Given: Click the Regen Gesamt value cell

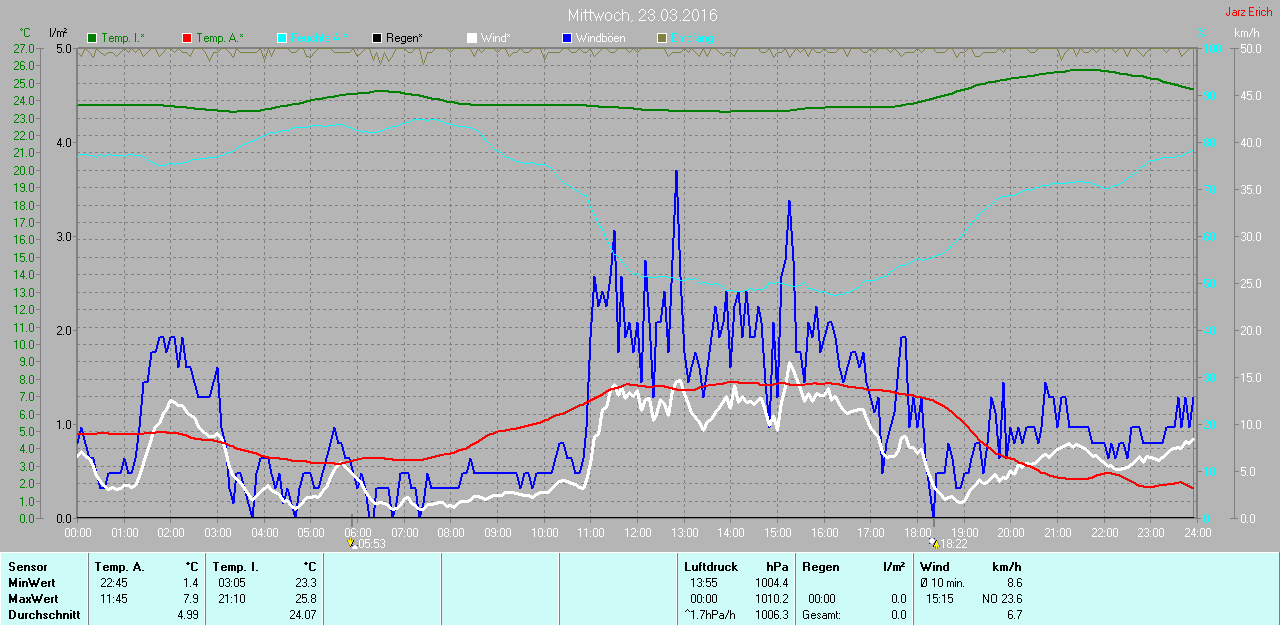Looking at the screenshot, I should pyautogui.click(x=898, y=615).
